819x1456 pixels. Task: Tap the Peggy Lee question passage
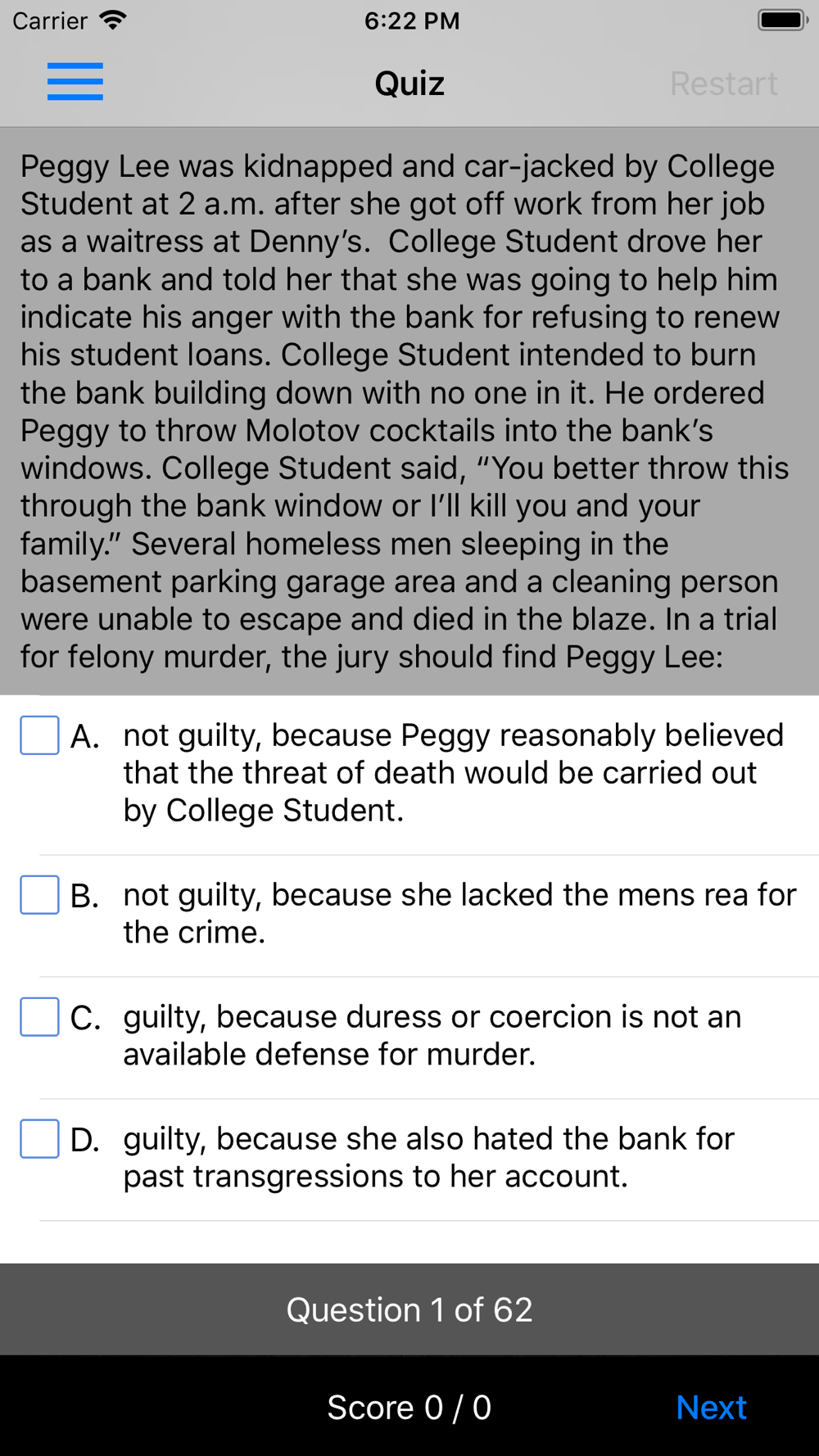[x=405, y=411]
